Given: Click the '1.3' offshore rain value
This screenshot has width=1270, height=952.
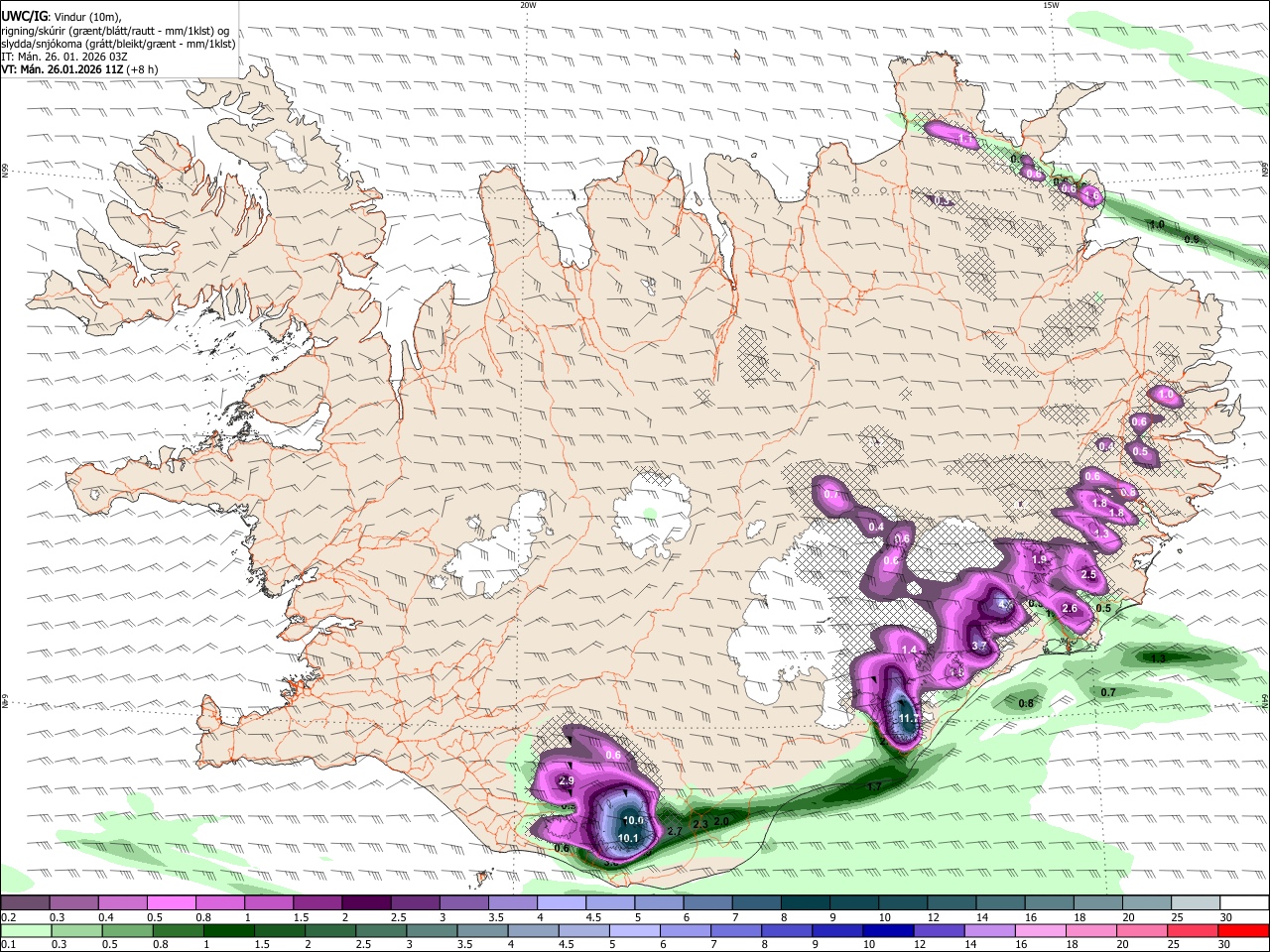Looking at the screenshot, I should (x=1157, y=658).
